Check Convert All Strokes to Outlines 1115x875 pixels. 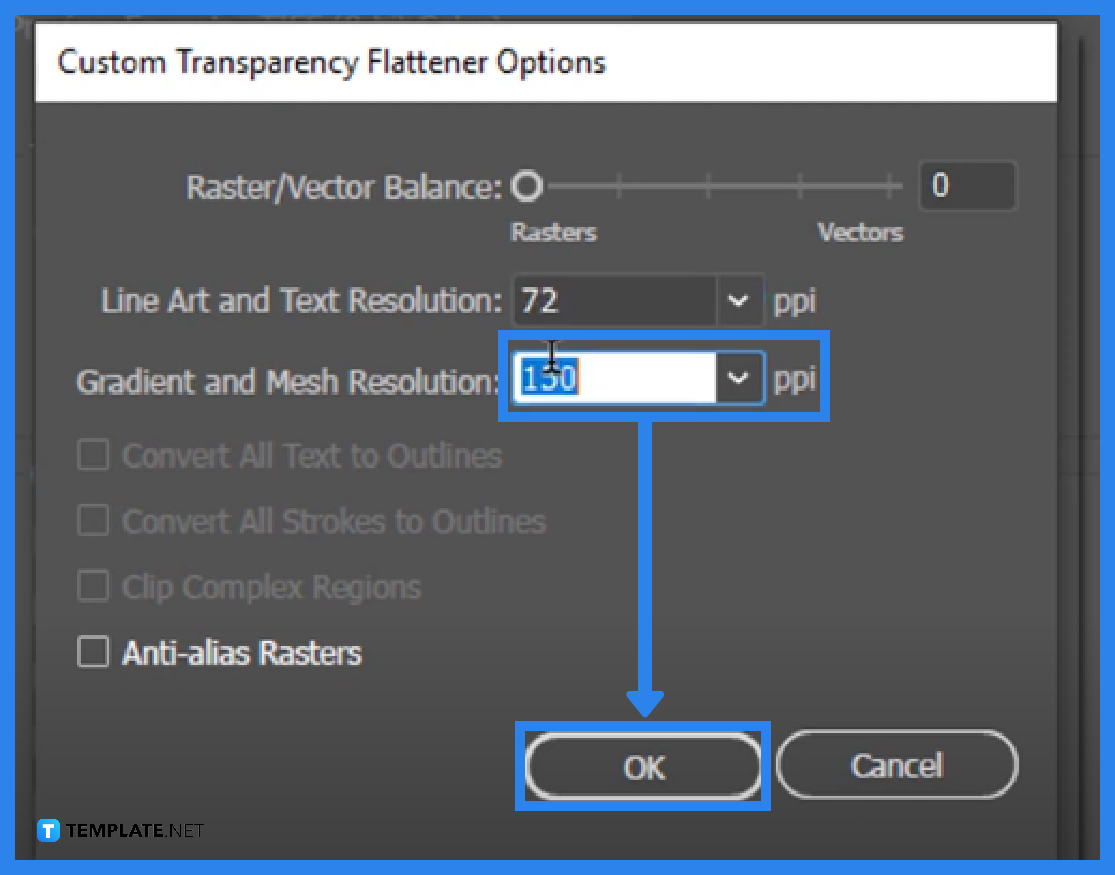[92, 521]
